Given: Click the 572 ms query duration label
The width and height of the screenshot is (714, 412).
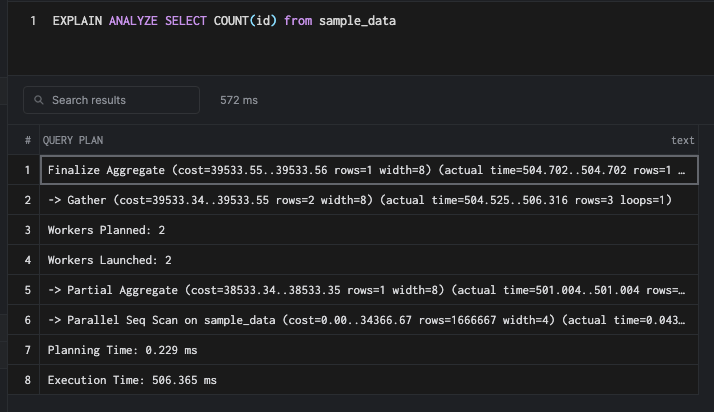Looking at the screenshot, I should tap(239, 101).
